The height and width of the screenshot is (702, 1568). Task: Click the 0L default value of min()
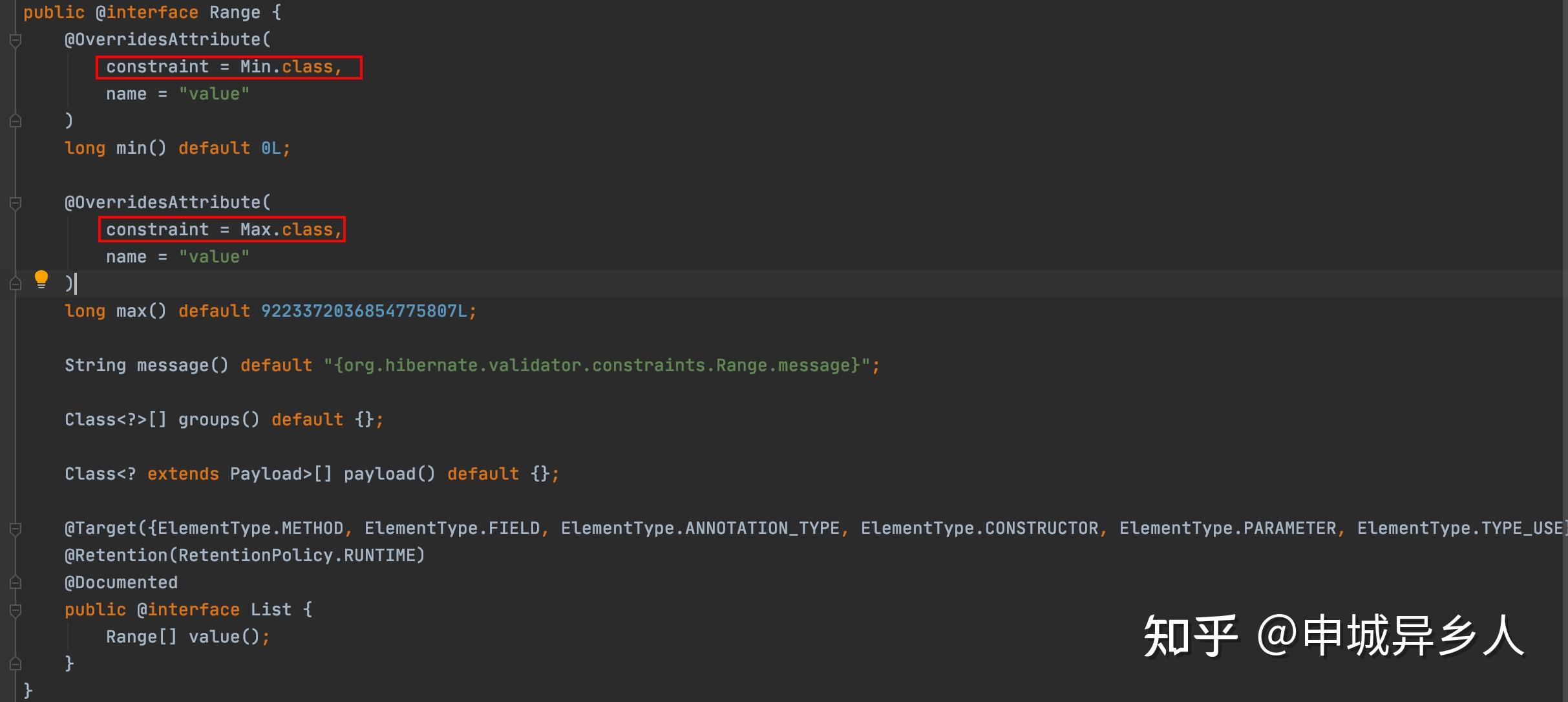[x=271, y=149]
